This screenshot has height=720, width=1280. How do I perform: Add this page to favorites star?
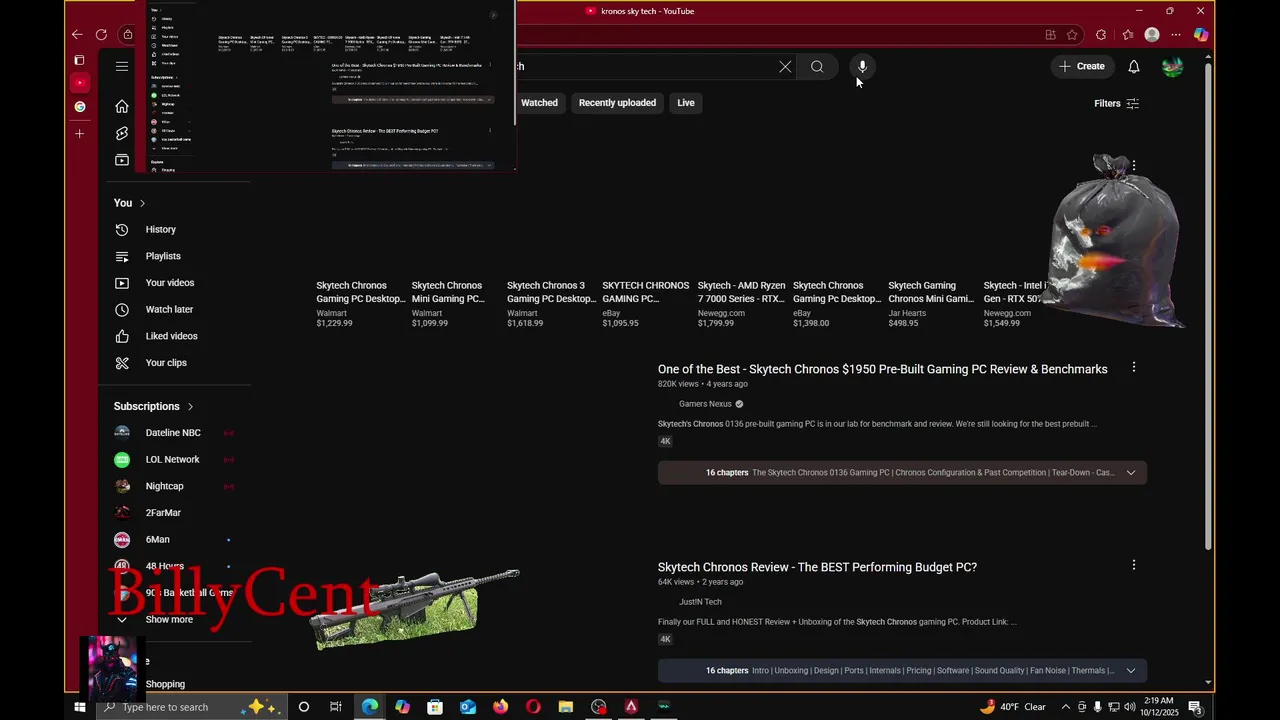pyautogui.click(x=1072, y=34)
